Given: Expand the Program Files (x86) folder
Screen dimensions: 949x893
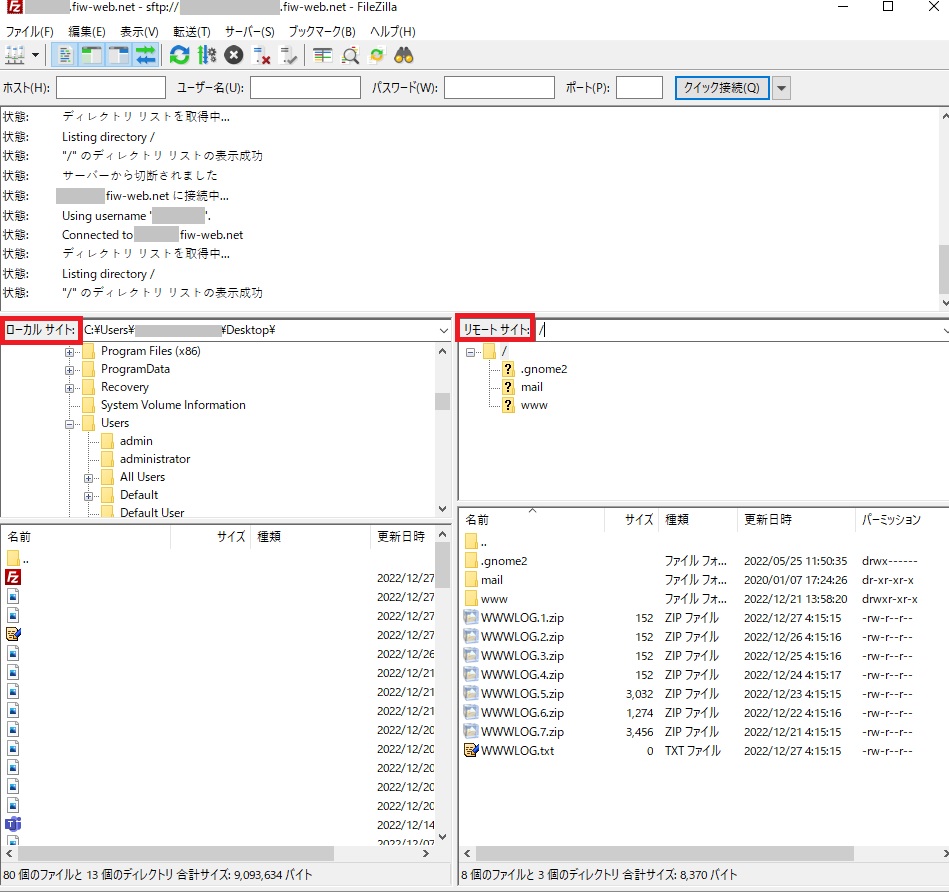Looking at the screenshot, I should 70,352.
